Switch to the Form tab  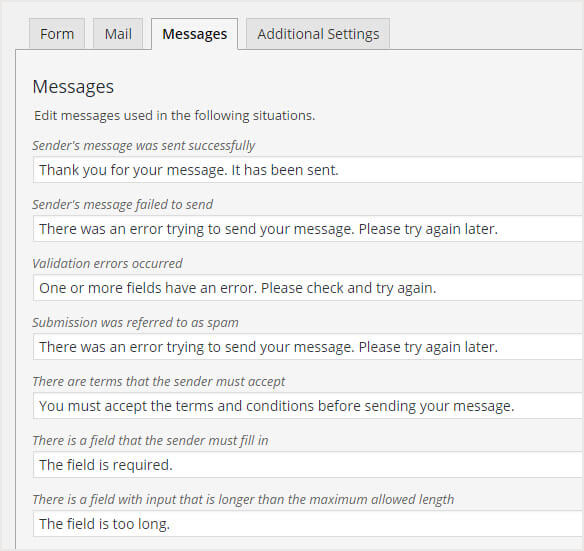click(x=57, y=34)
